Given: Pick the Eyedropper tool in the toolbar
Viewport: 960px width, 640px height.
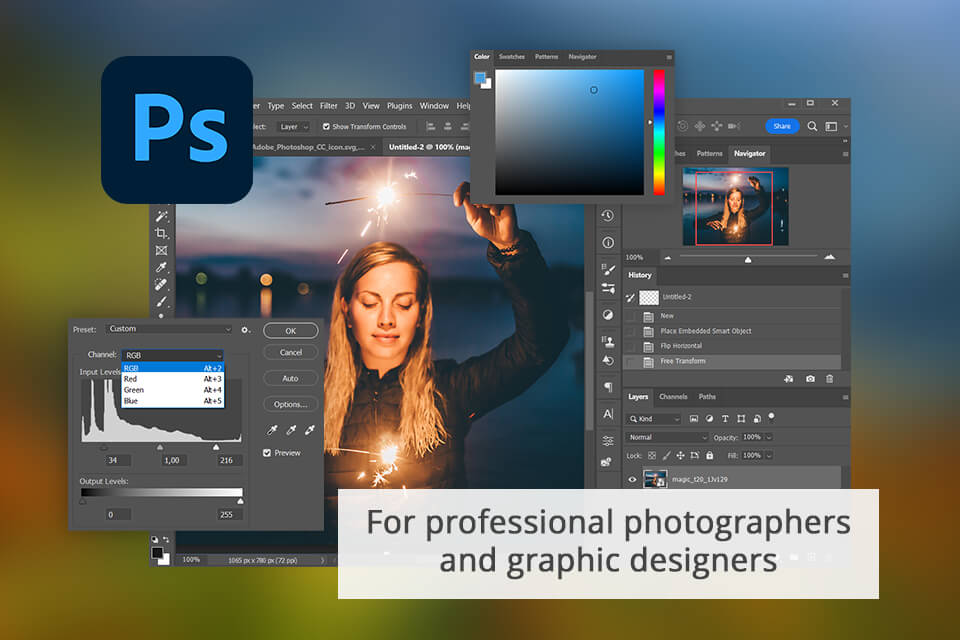Looking at the screenshot, I should click(x=161, y=267).
